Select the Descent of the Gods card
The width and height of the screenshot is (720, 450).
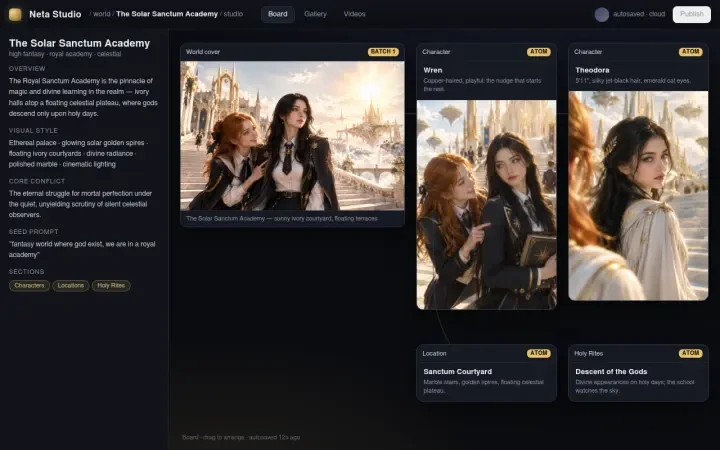click(638, 373)
